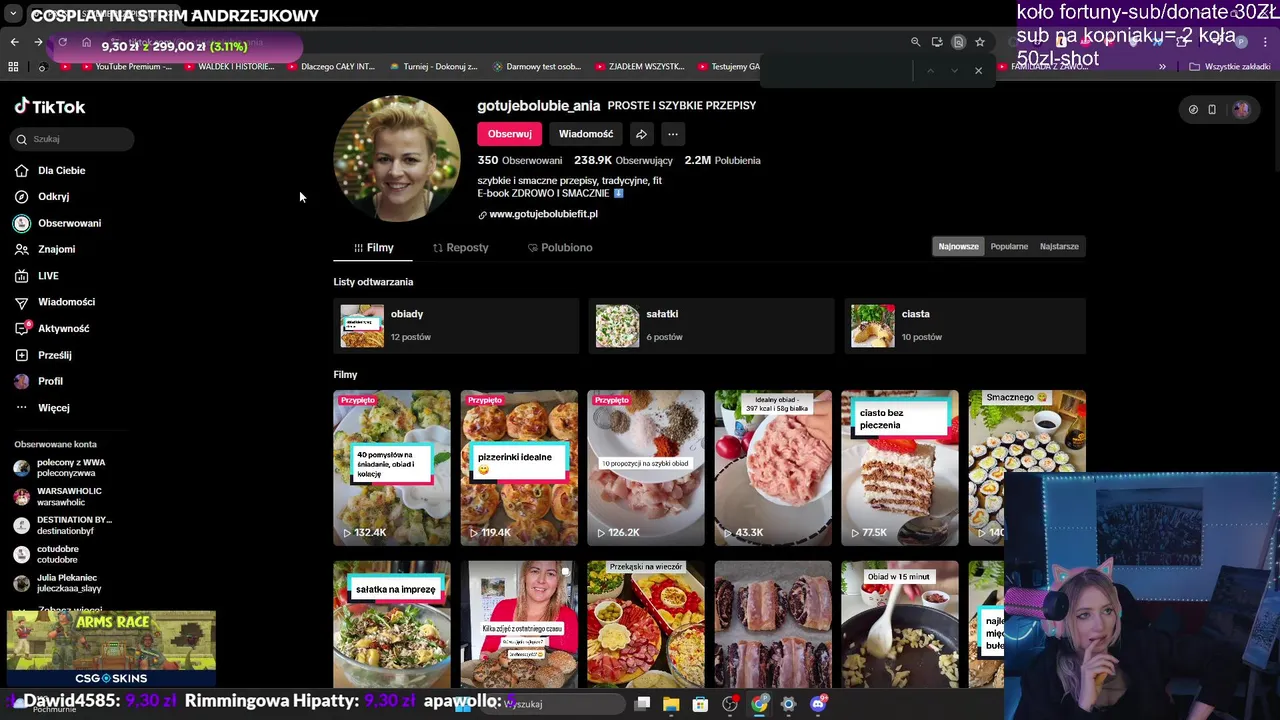Close the find bar with X
This screenshot has width=1280, height=720.
tap(978, 71)
